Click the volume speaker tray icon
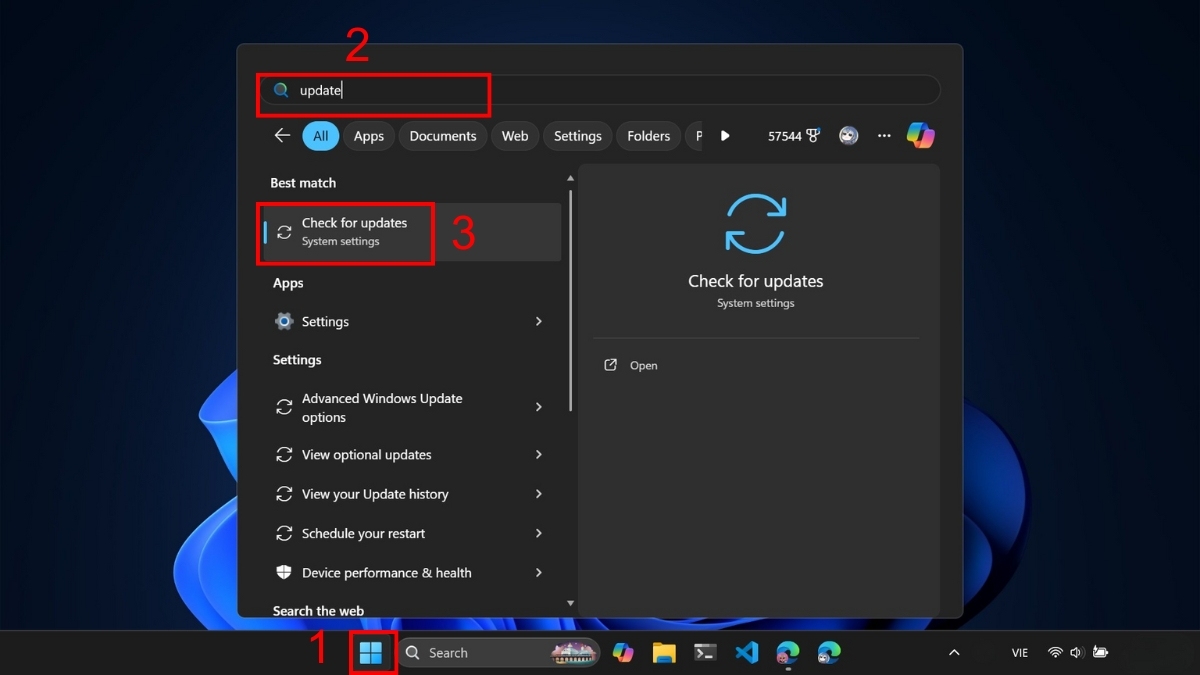 tap(1076, 653)
